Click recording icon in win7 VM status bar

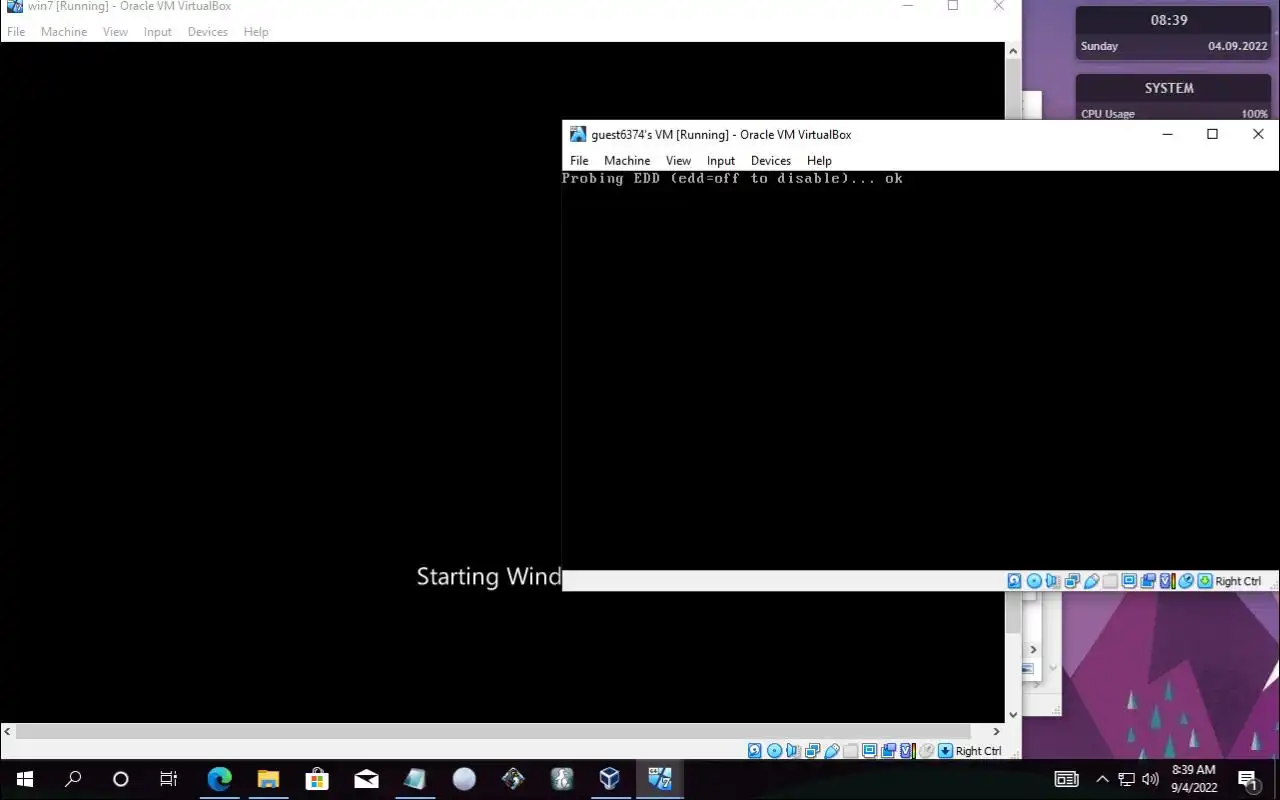888,751
